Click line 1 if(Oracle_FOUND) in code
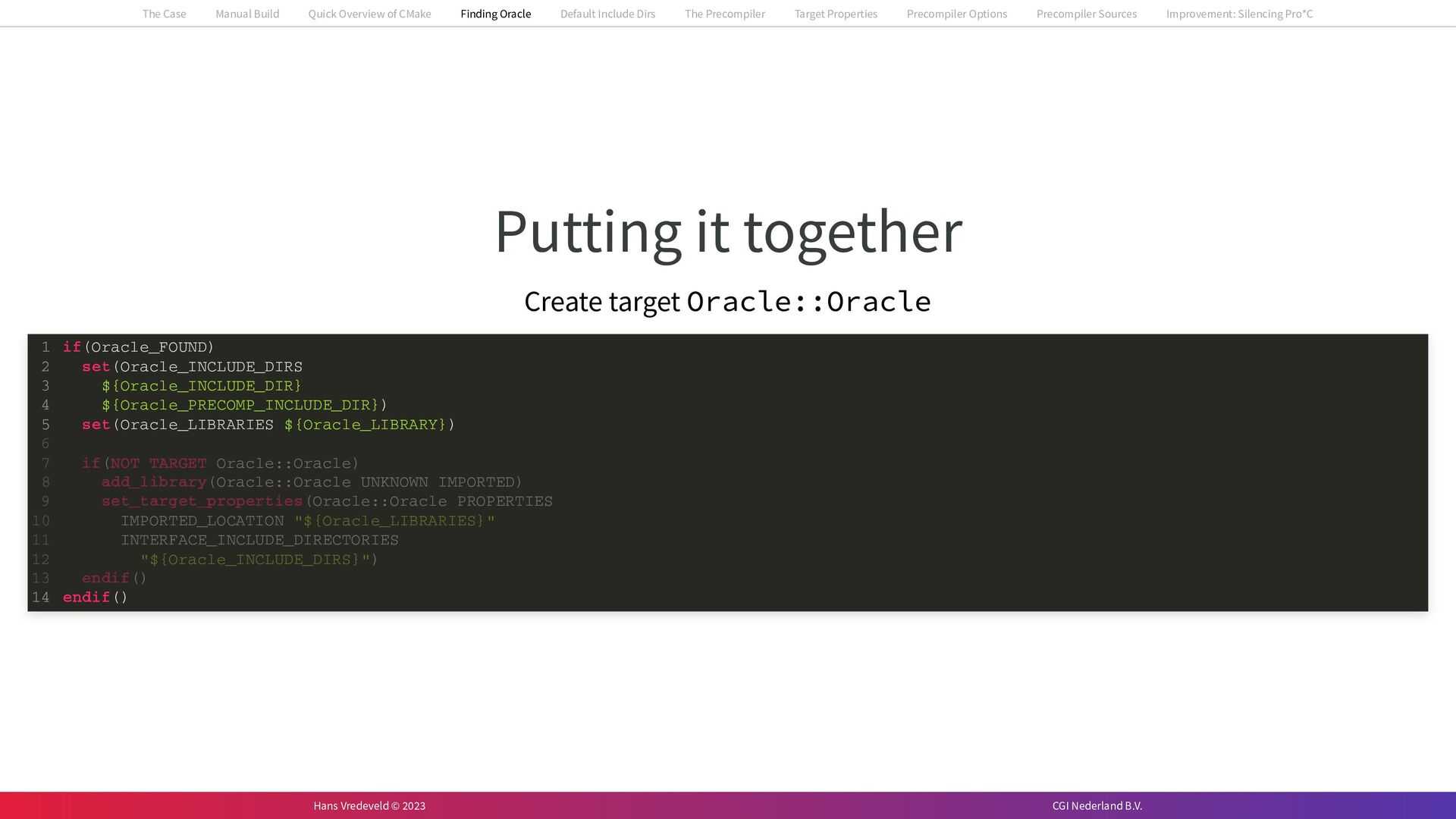This screenshot has height=819, width=1456. [138, 347]
